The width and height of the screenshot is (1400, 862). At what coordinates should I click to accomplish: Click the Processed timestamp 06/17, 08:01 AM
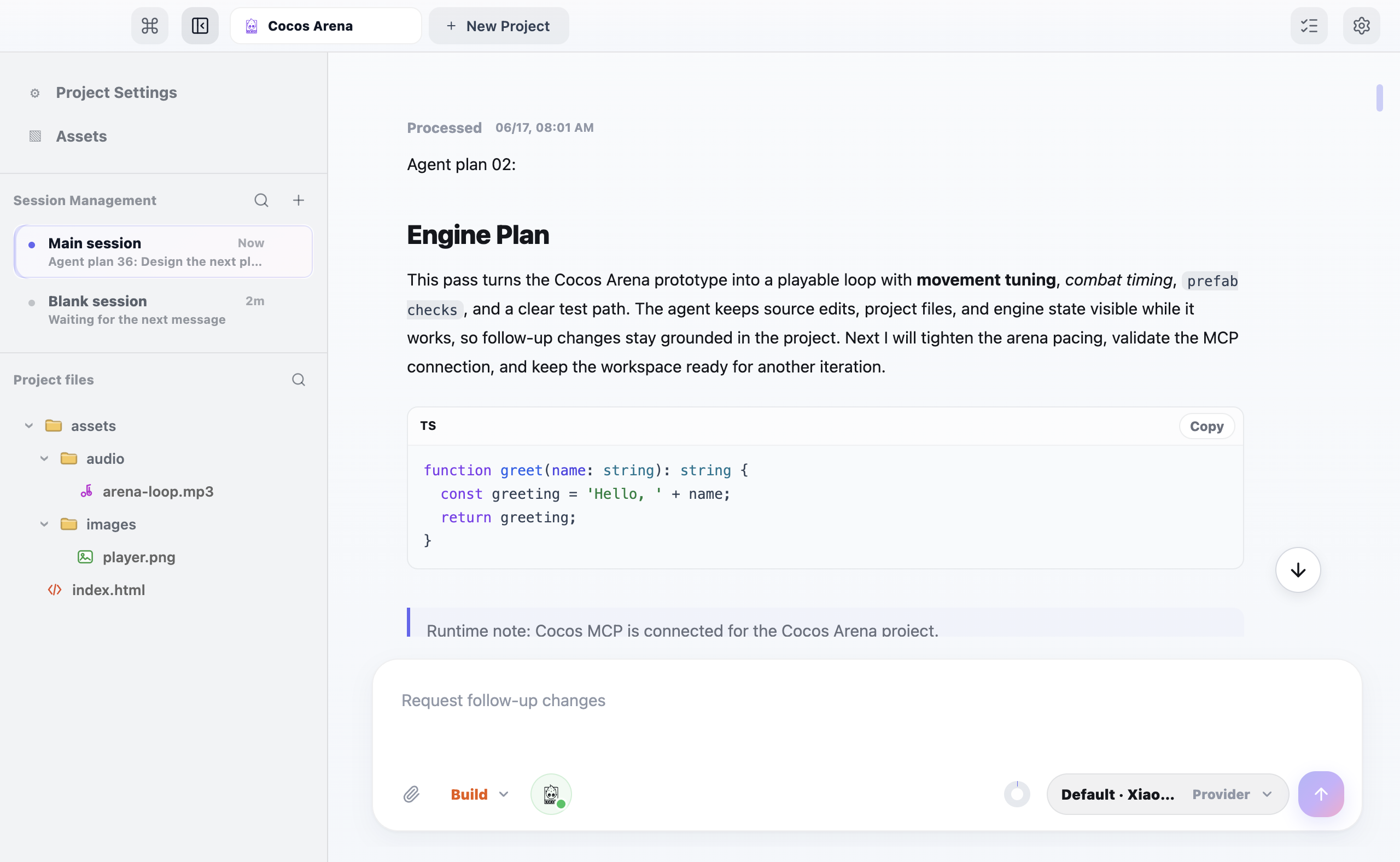544,127
